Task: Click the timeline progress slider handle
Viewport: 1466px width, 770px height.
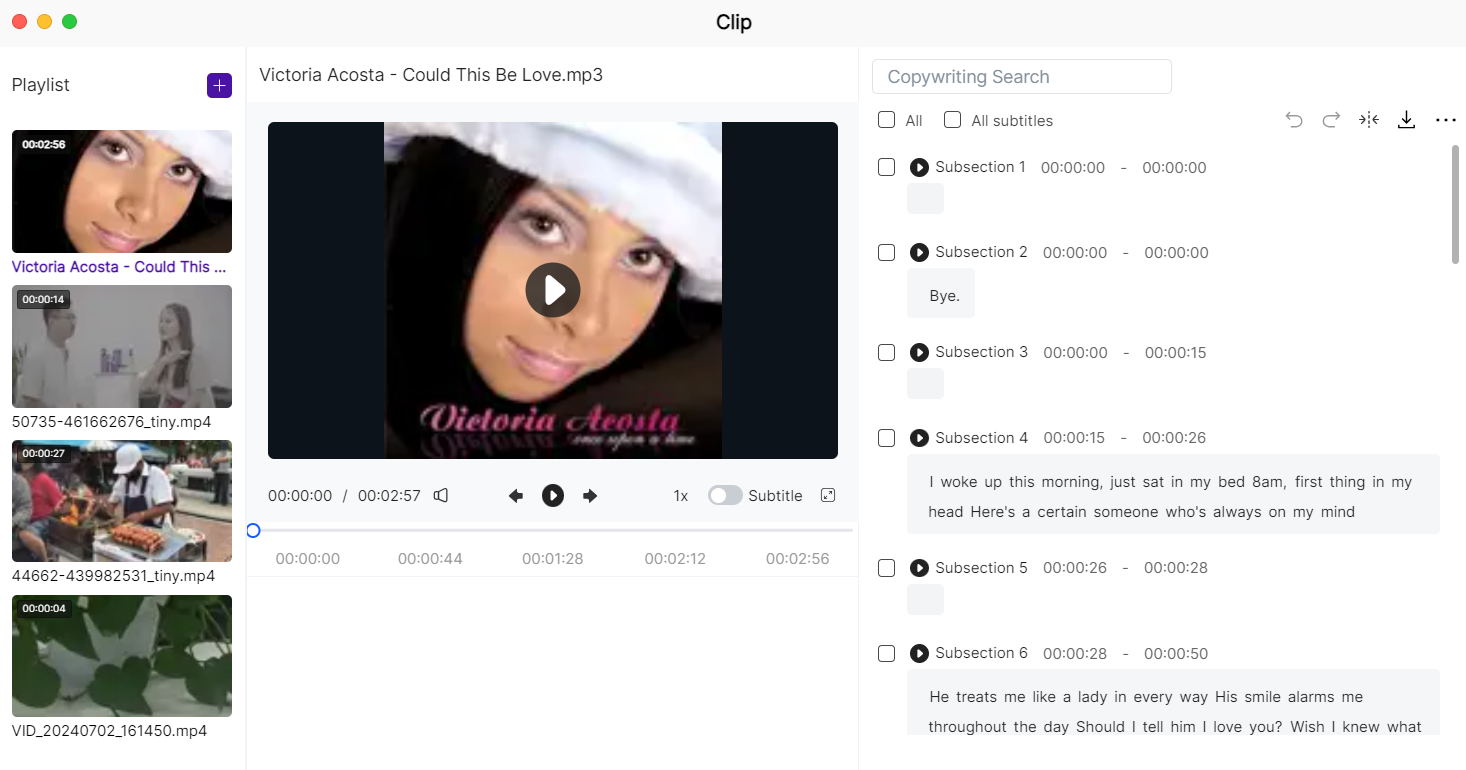Action: click(253, 531)
